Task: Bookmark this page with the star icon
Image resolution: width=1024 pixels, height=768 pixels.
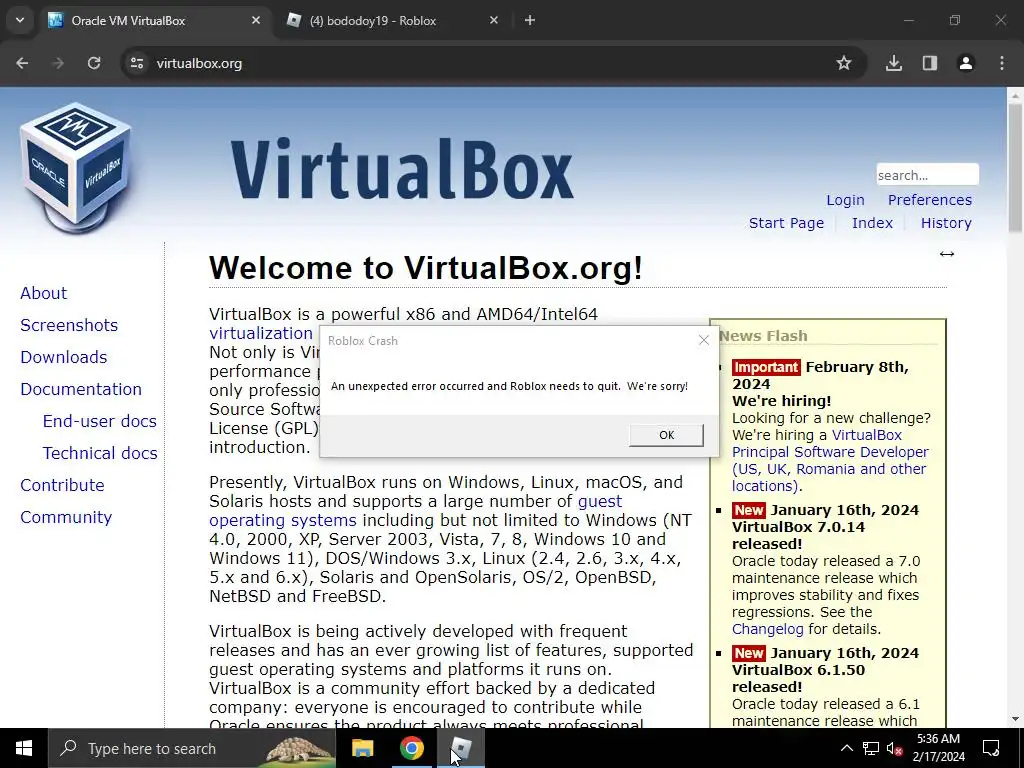Action: click(x=844, y=63)
